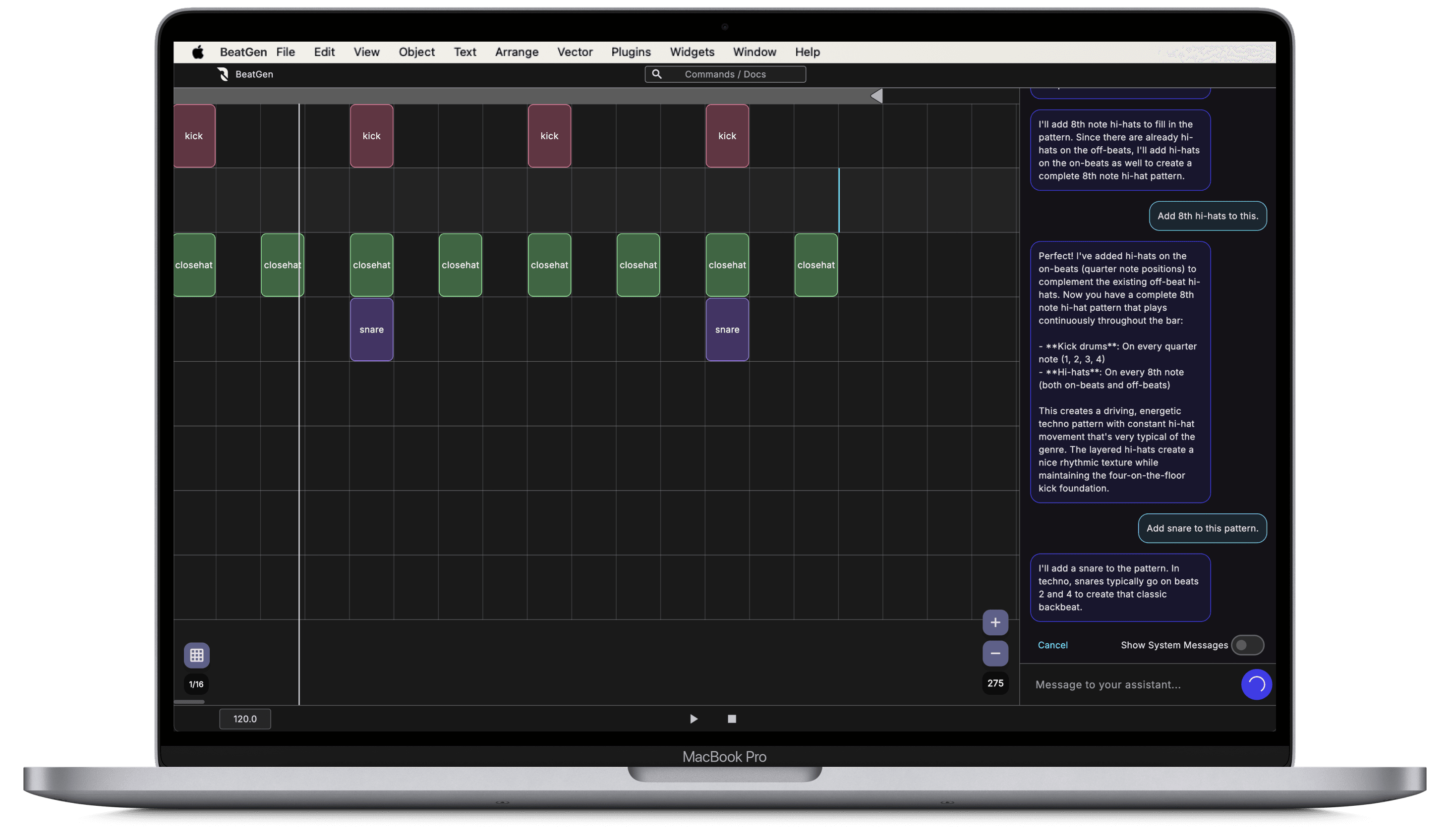The width and height of the screenshot is (1450, 840).
Task: Select the second snare note block
Action: (x=727, y=330)
